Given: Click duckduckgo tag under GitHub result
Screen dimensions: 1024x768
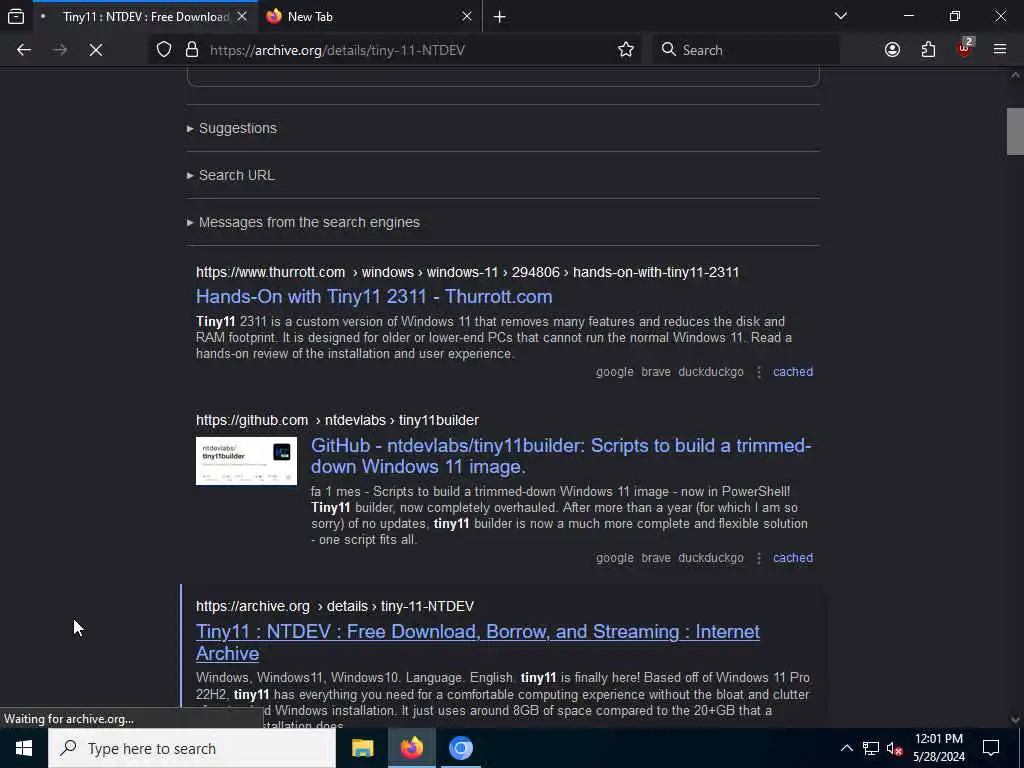Looking at the screenshot, I should click(711, 558).
